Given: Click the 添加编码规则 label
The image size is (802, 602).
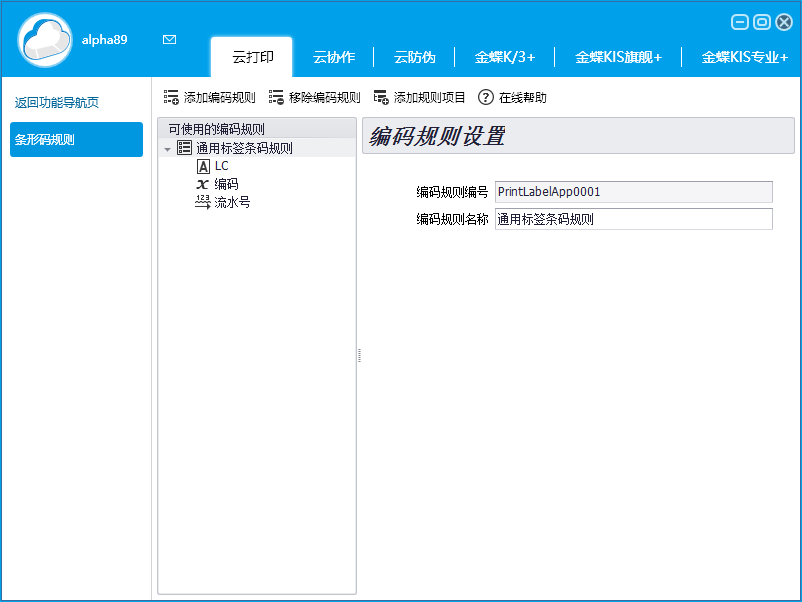Looking at the screenshot, I should point(219,97).
